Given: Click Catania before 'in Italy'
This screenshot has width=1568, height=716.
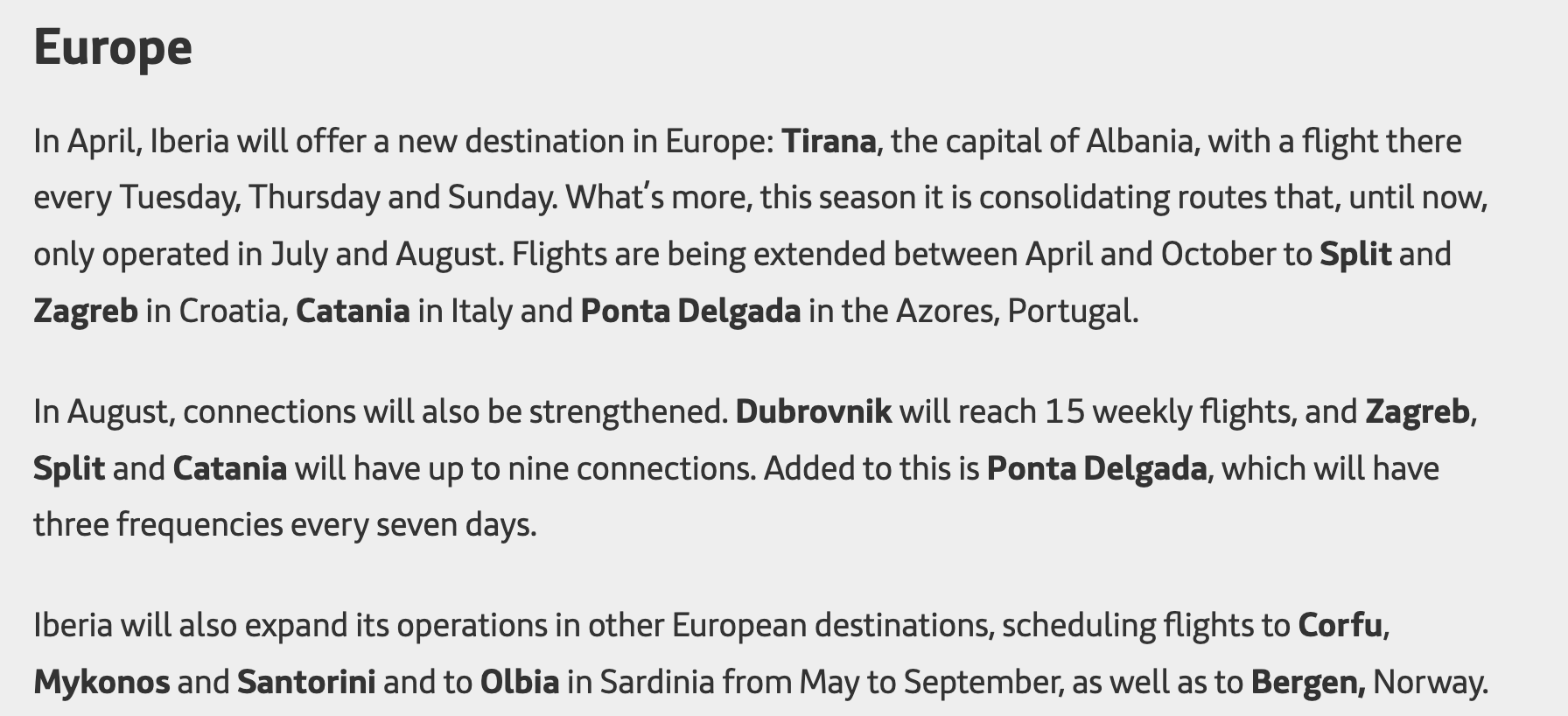Looking at the screenshot, I should pos(353,311).
